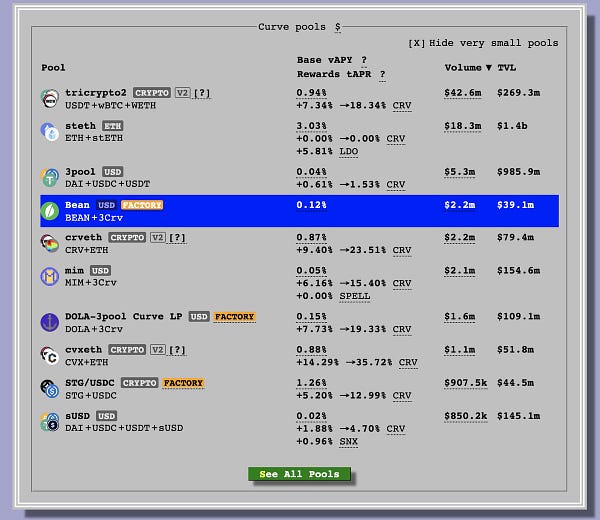Open the Rewards tAPR help question mark
The width and height of the screenshot is (600, 520).
click(x=382, y=74)
